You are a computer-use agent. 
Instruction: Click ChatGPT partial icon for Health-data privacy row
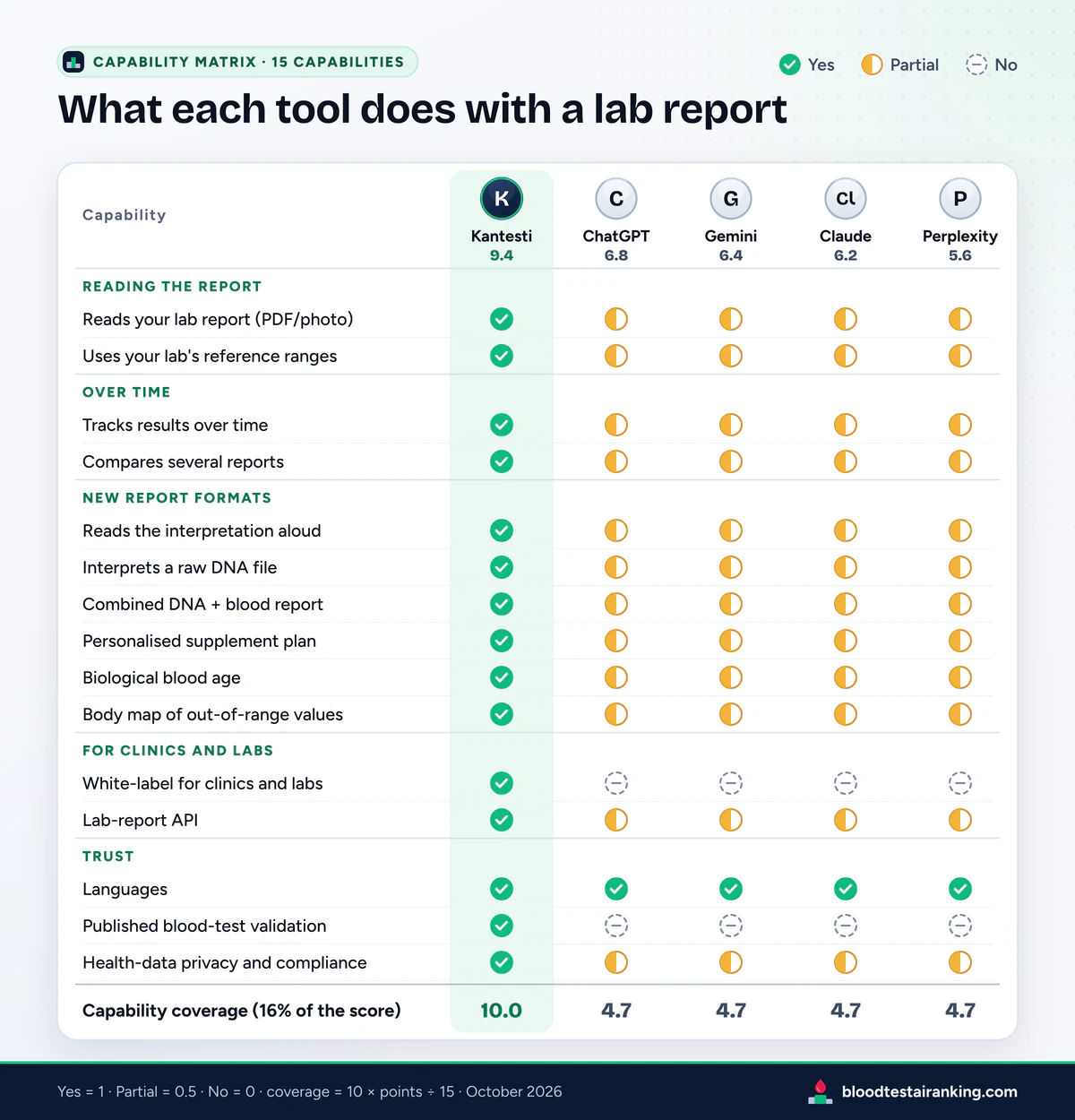click(x=616, y=962)
